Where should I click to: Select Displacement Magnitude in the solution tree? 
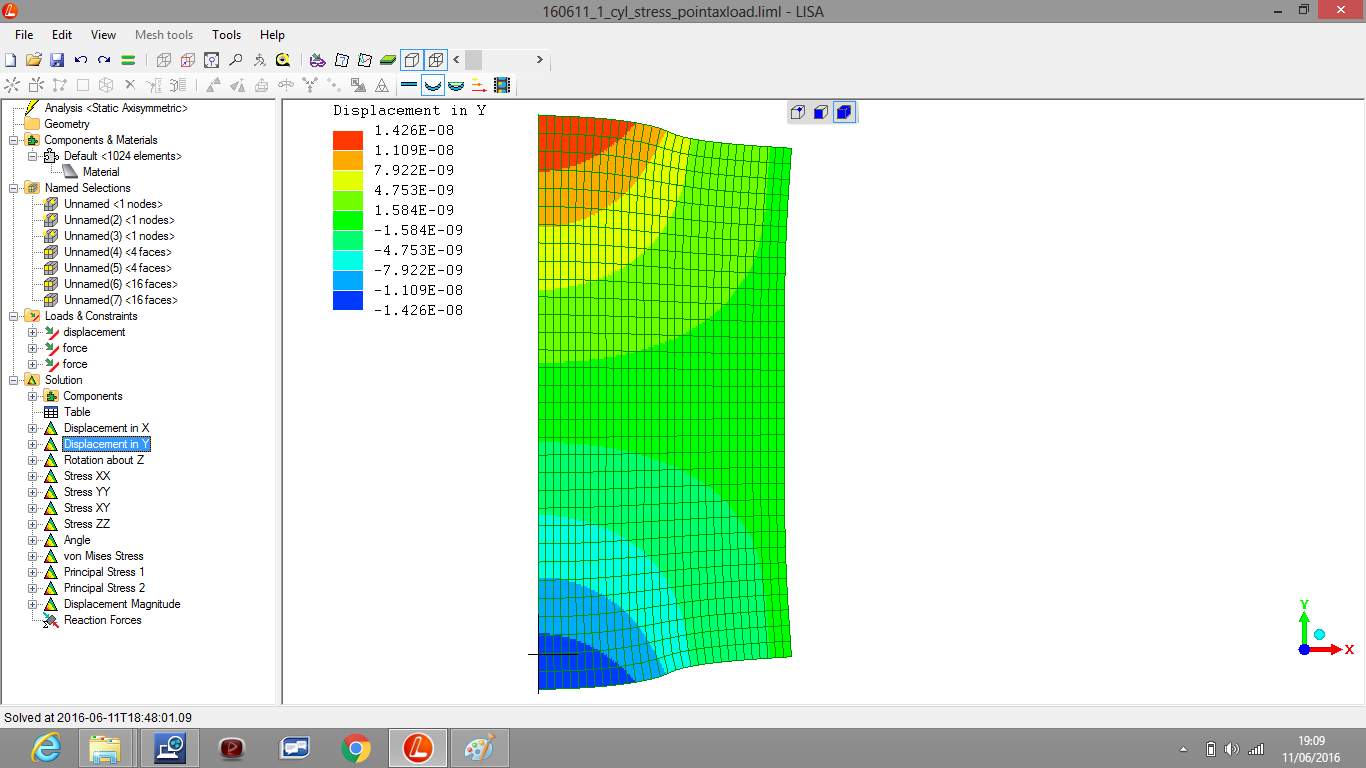click(121, 604)
